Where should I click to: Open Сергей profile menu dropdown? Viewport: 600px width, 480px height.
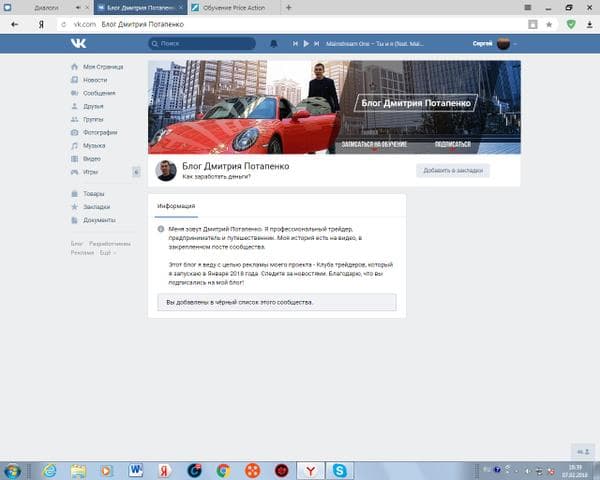point(495,44)
